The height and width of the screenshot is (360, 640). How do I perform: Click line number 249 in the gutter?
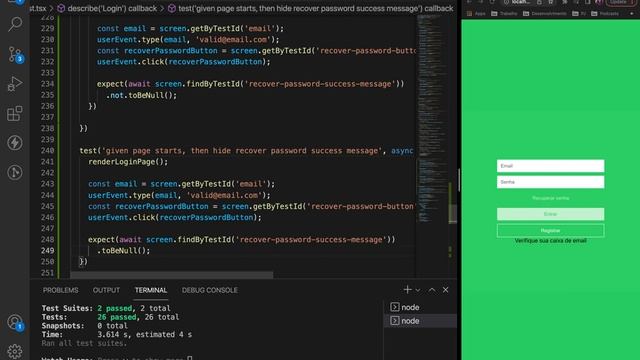(x=47, y=250)
